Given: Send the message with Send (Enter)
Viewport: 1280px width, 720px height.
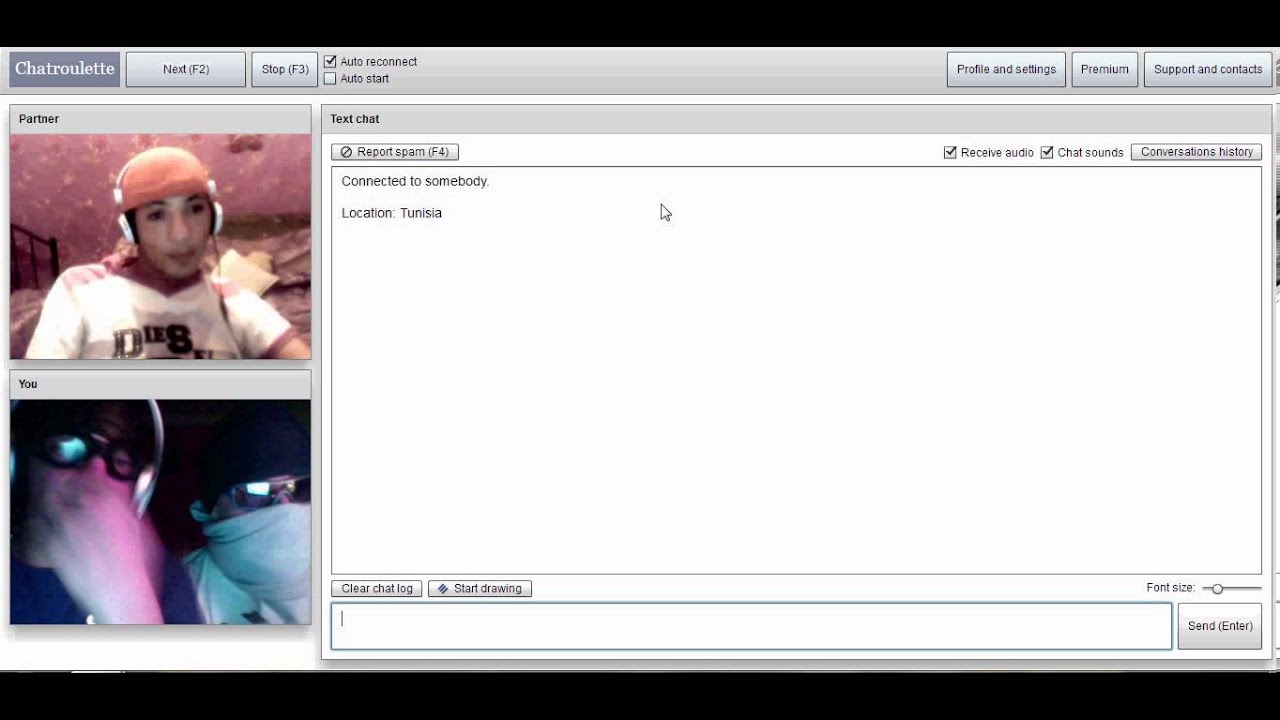Looking at the screenshot, I should pos(1220,626).
